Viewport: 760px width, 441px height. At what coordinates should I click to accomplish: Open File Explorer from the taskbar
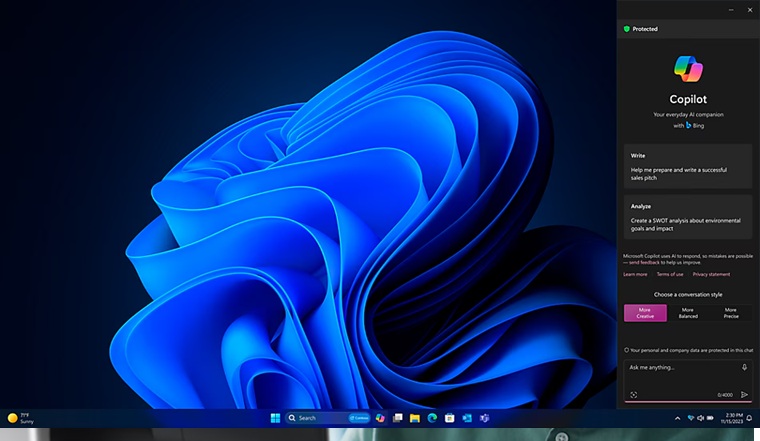pyautogui.click(x=415, y=418)
